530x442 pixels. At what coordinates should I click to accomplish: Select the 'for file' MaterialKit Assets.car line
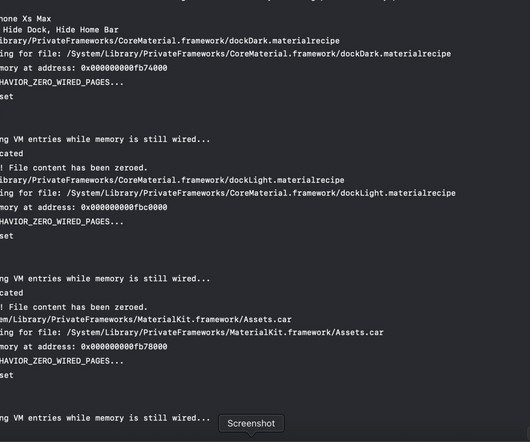point(192,333)
